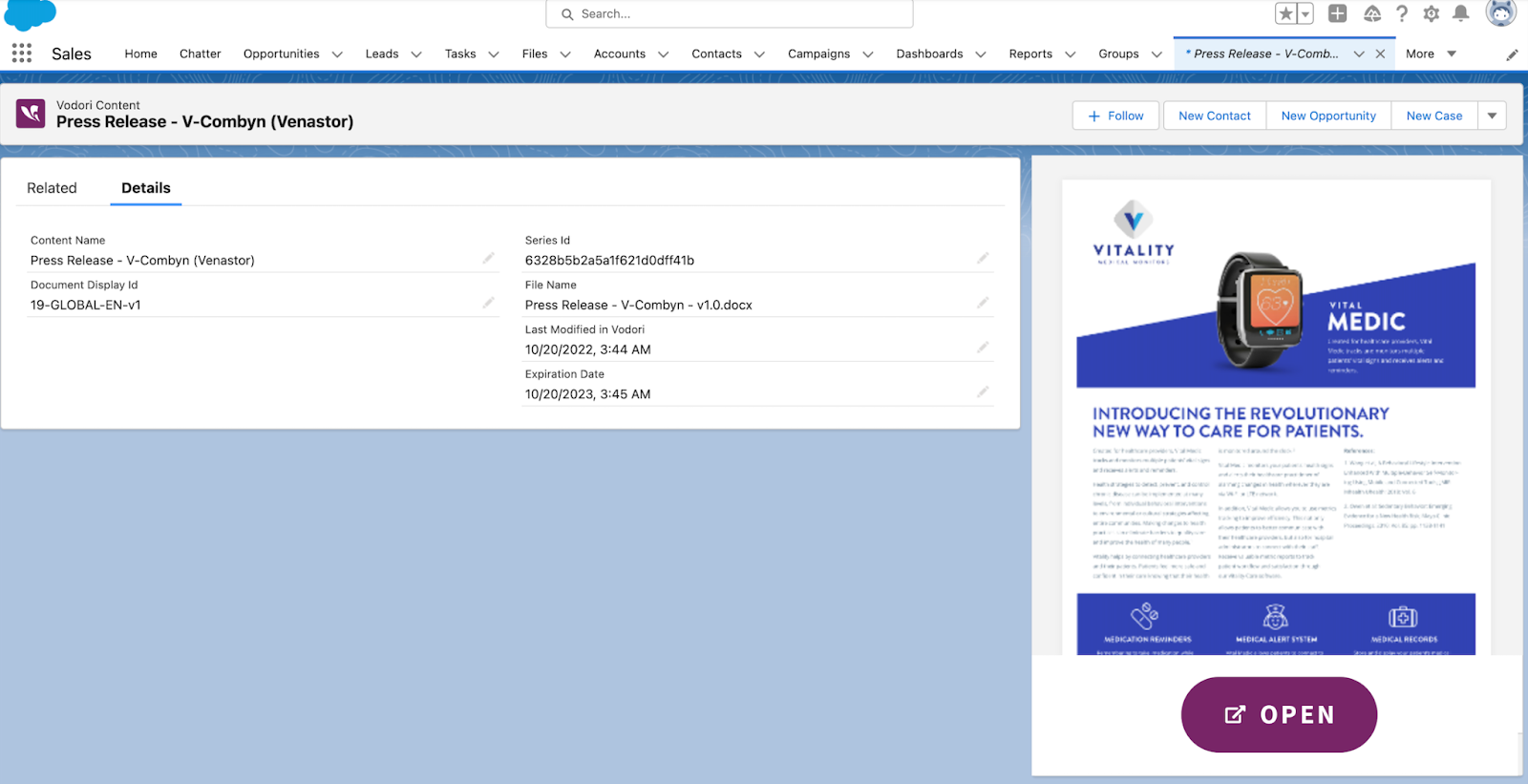Click in the global Search box
Viewport: 1528px width, 784px height.
(730, 14)
